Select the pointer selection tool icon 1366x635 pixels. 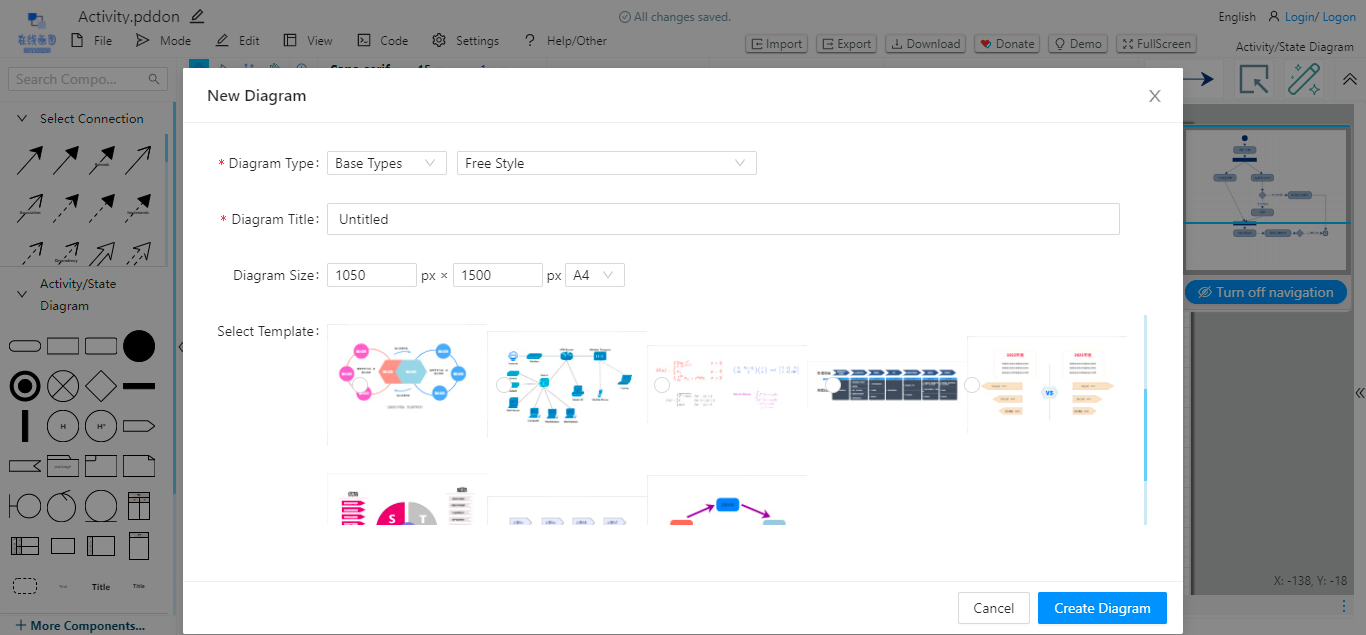1254,79
